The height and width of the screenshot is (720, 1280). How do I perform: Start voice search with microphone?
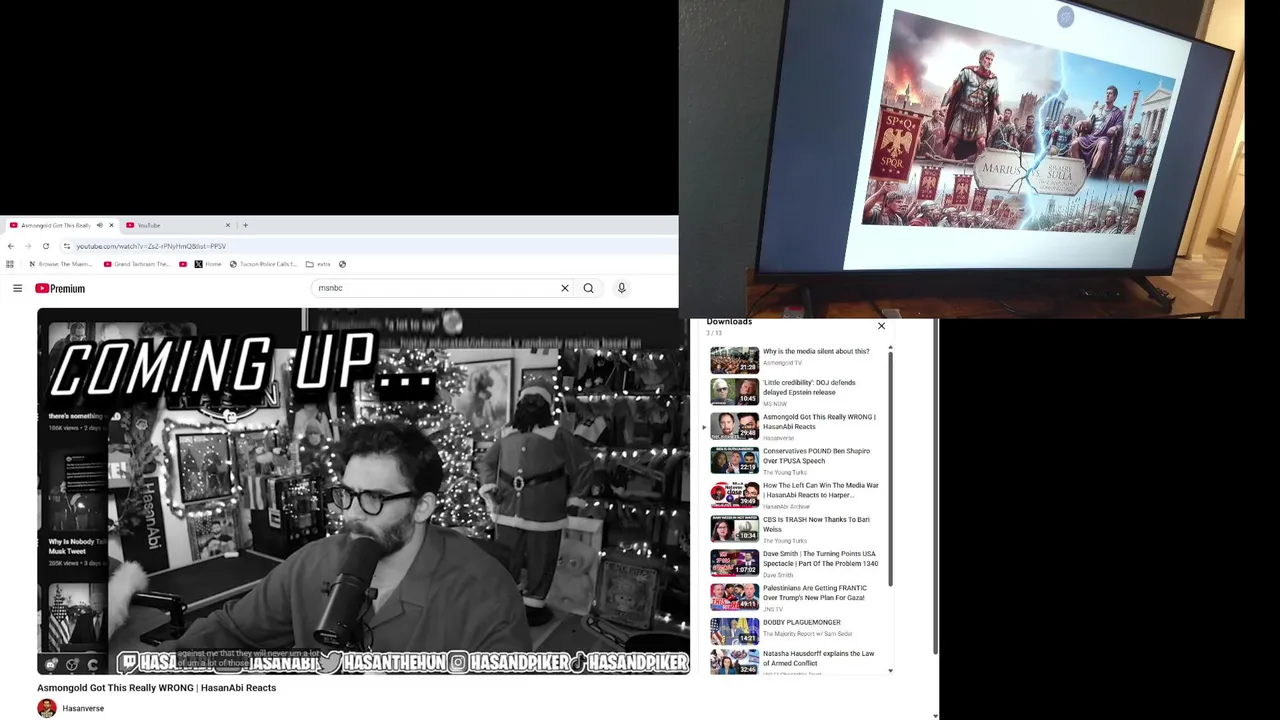tap(621, 288)
